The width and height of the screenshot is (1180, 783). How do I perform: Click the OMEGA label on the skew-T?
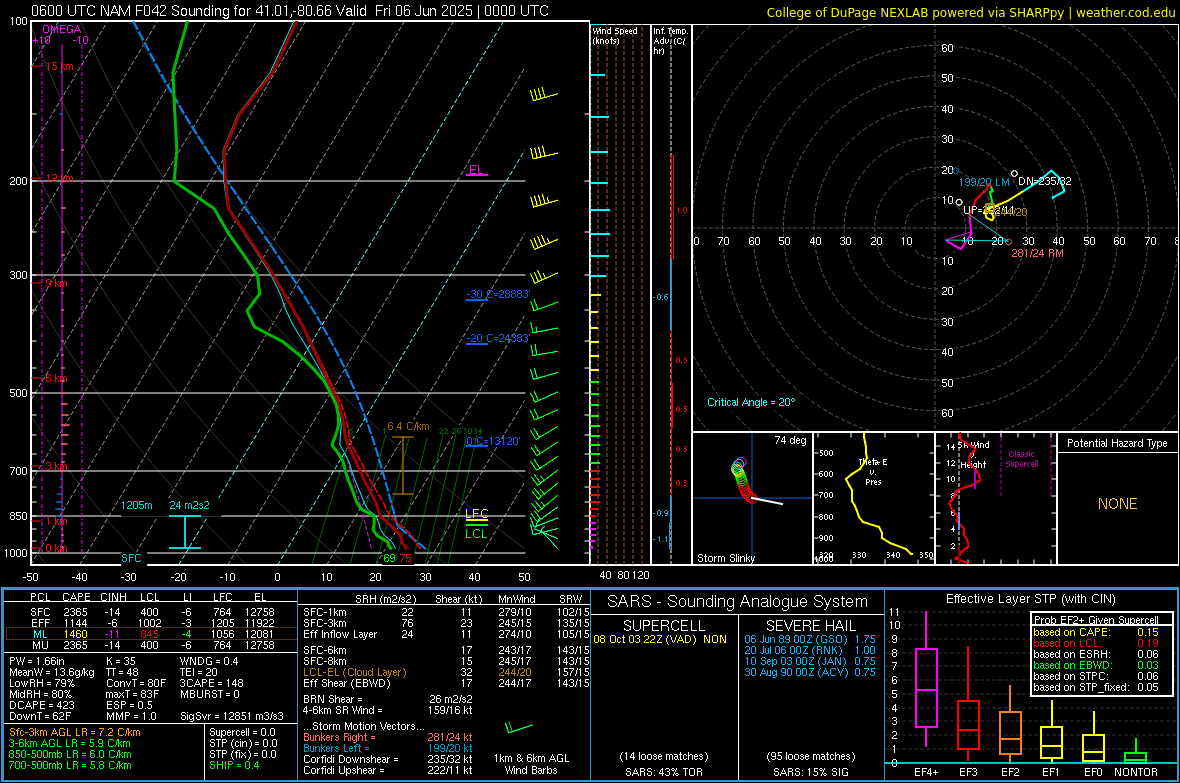[61, 29]
